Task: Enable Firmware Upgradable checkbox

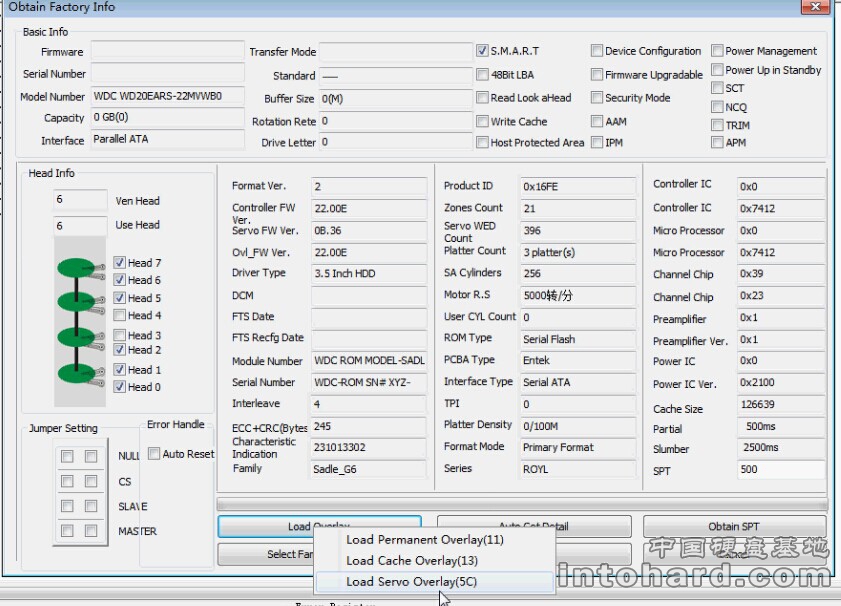Action: tap(596, 75)
